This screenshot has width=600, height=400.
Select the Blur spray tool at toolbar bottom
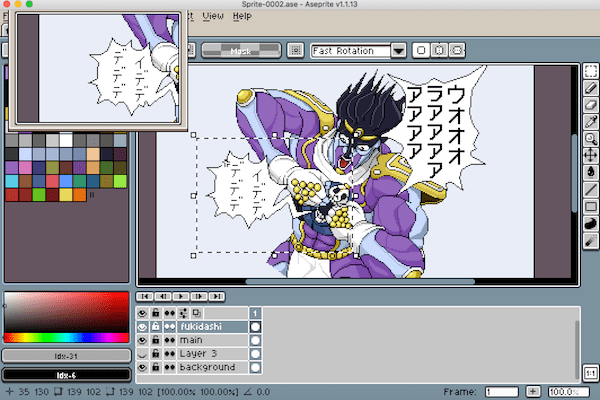(590, 241)
